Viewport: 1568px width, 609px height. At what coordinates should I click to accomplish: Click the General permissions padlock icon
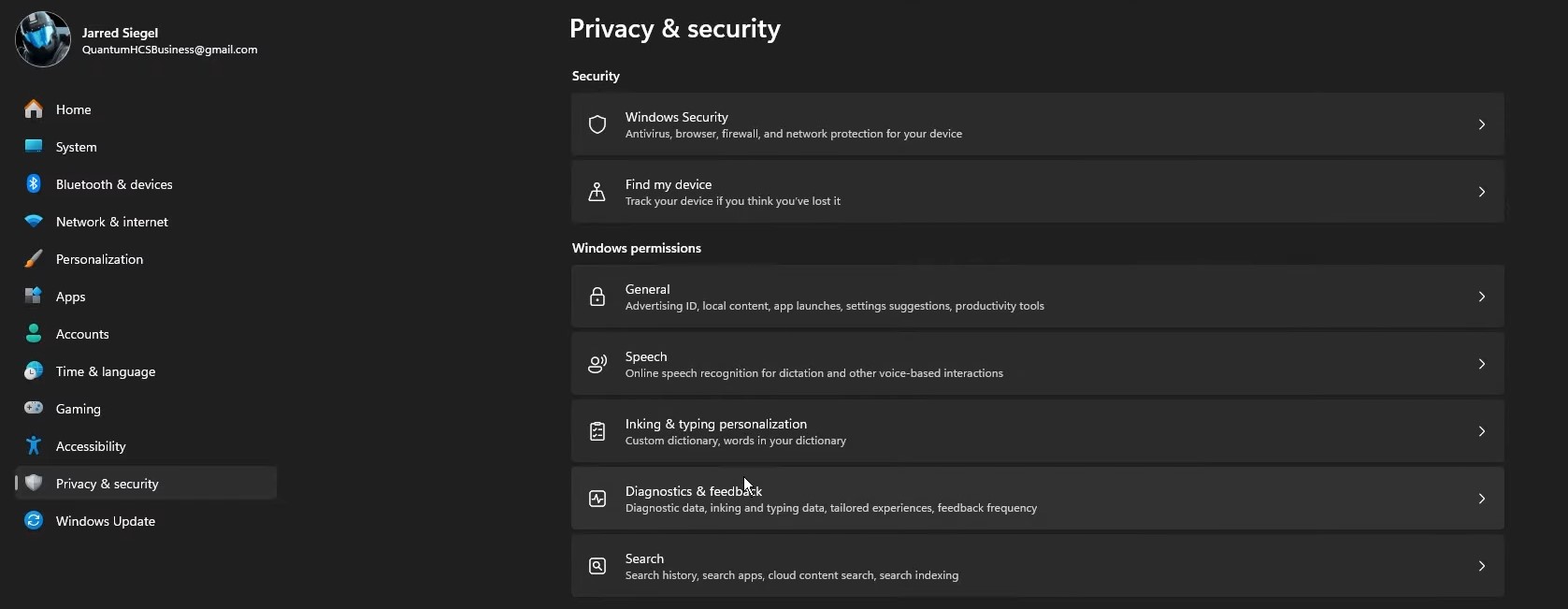point(597,297)
